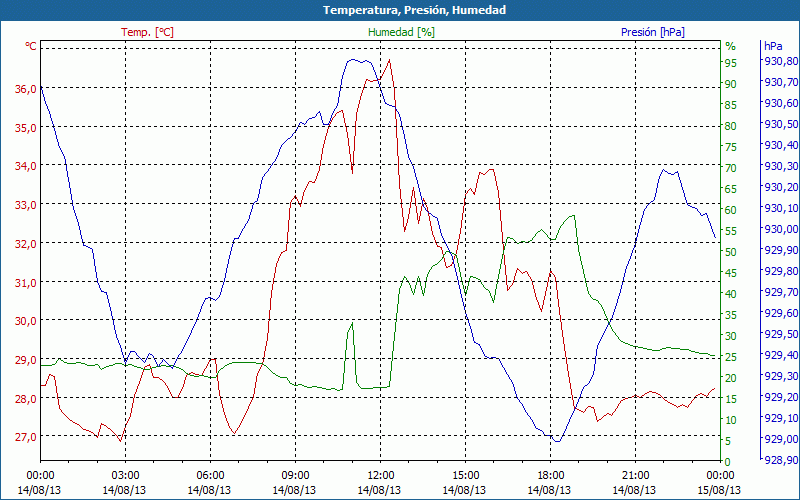The width and height of the screenshot is (800, 500).
Task: Click humidity axis value 25
Action: point(731,357)
